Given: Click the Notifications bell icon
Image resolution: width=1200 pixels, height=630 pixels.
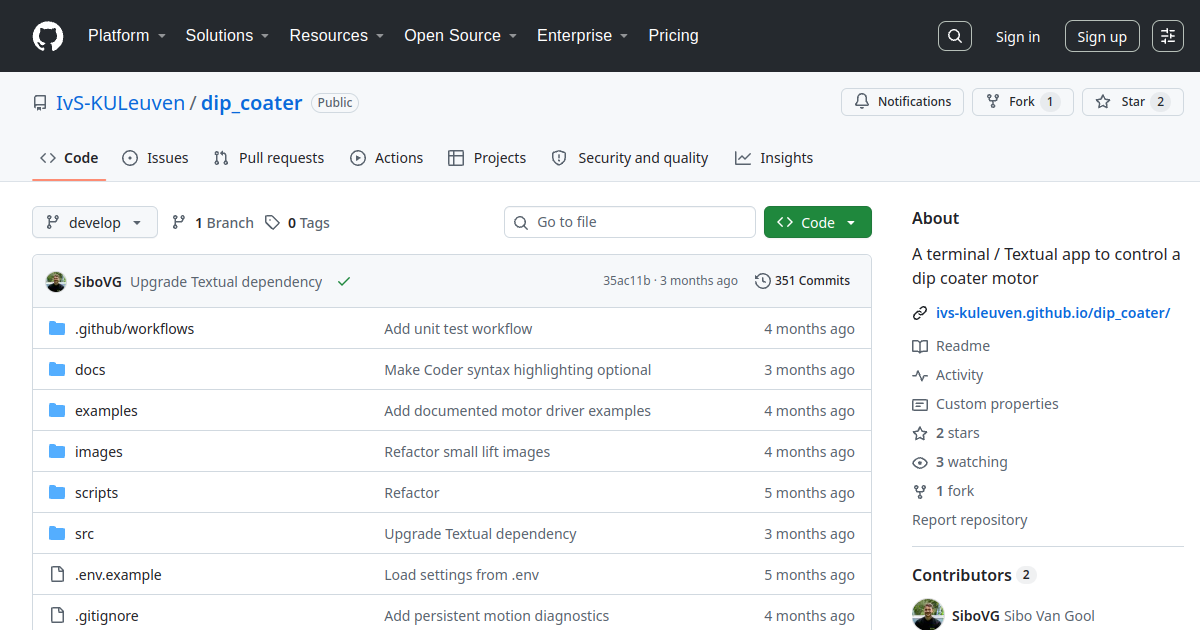Looking at the screenshot, I should coord(862,102).
